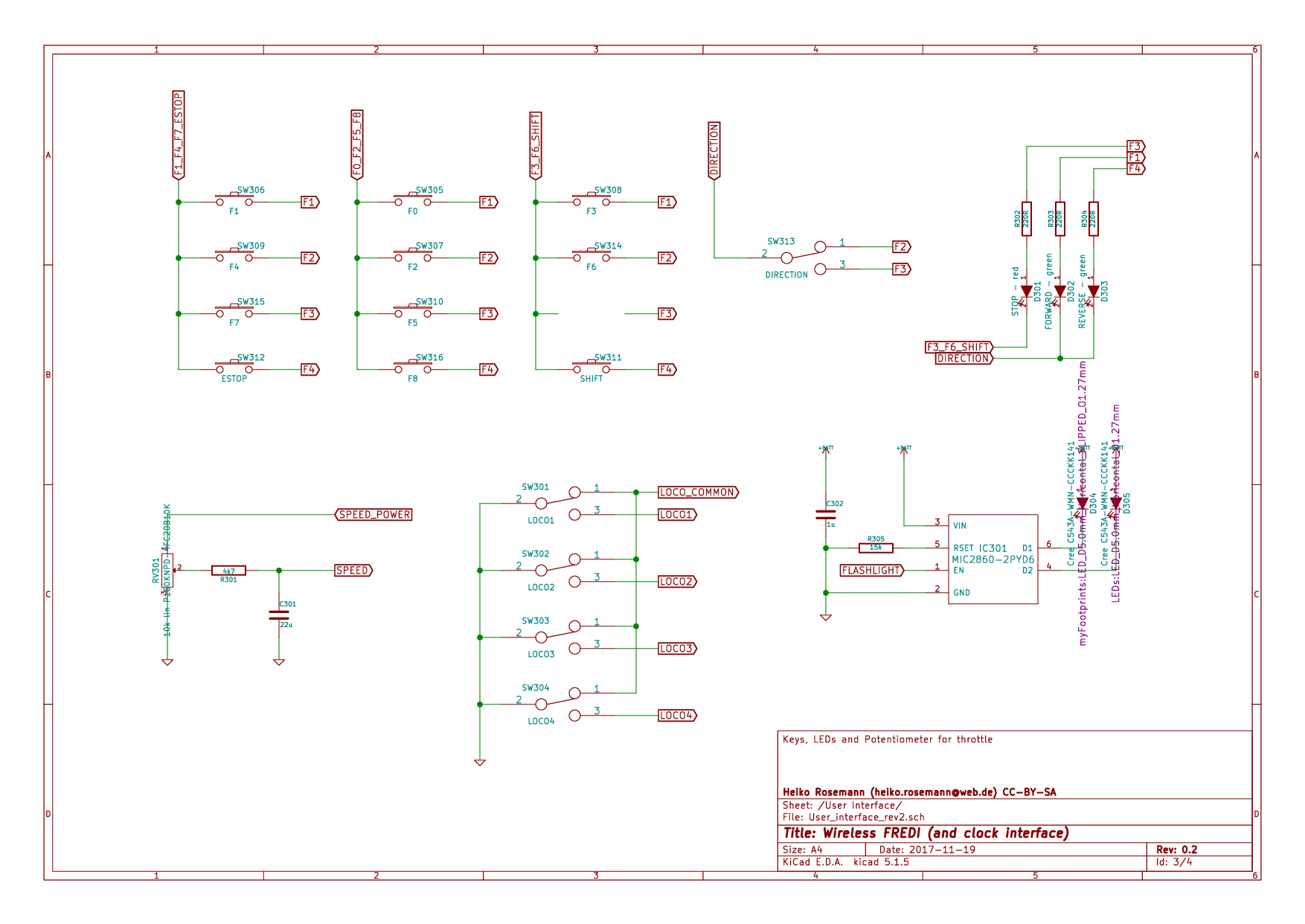
Task: Select capacitor C301 22u
Action: (279, 615)
